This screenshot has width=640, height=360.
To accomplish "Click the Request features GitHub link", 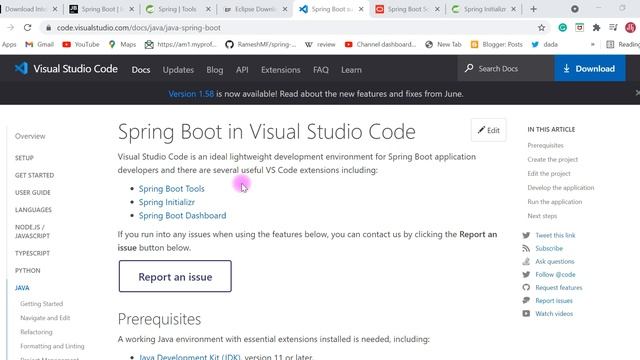I will click(559, 287).
